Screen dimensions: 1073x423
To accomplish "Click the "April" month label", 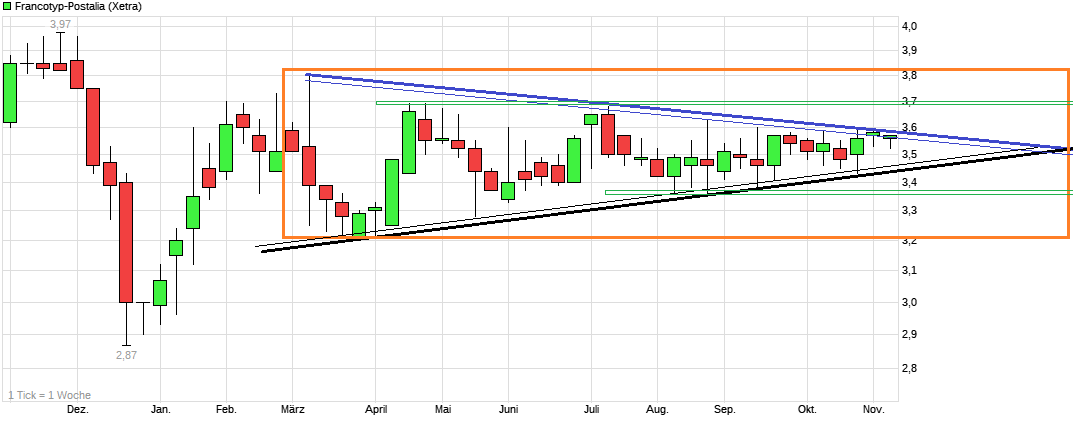I will [x=376, y=409].
